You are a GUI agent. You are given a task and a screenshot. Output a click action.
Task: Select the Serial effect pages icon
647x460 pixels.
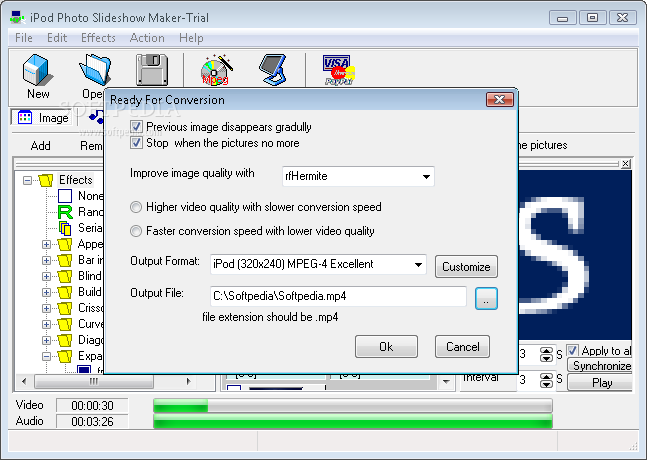pyautogui.click(x=65, y=228)
